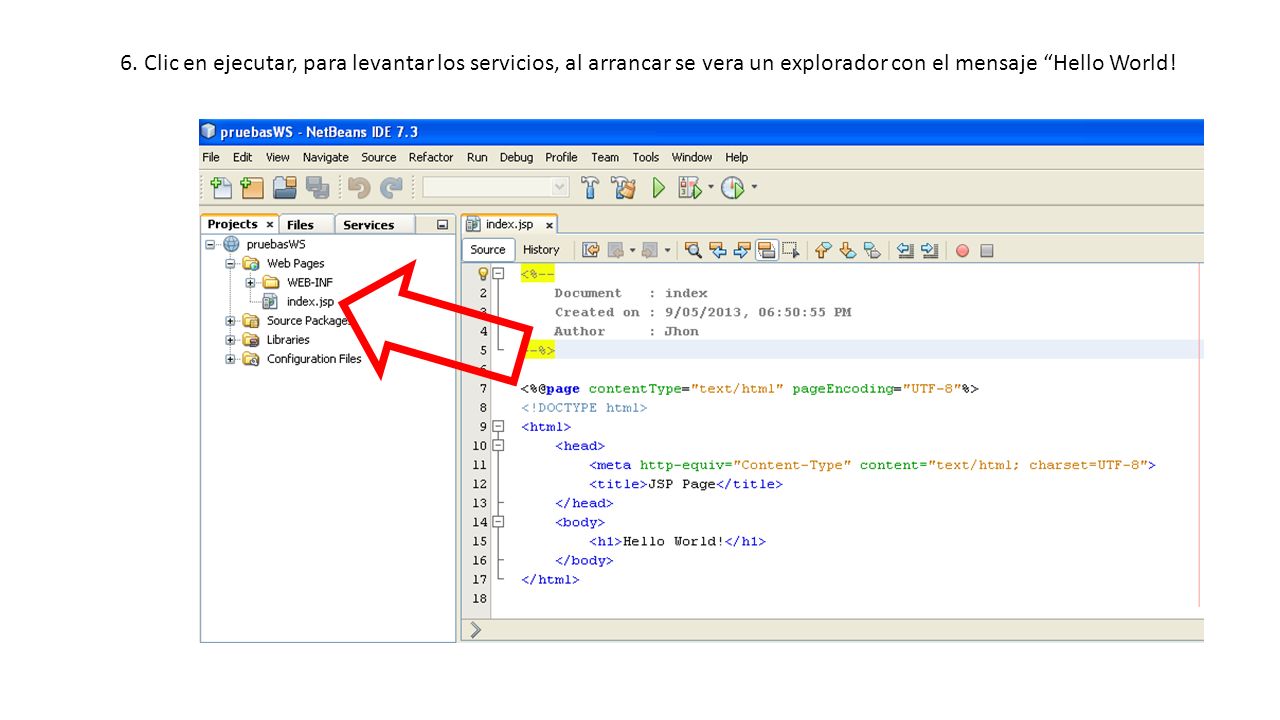Click the Debug Project icon
This screenshot has height=720, width=1280.
[690, 187]
